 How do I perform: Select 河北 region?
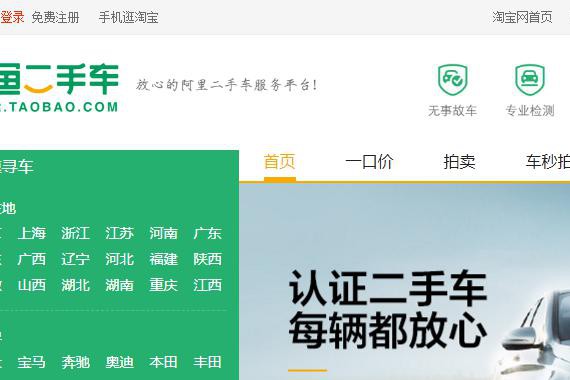(x=120, y=259)
